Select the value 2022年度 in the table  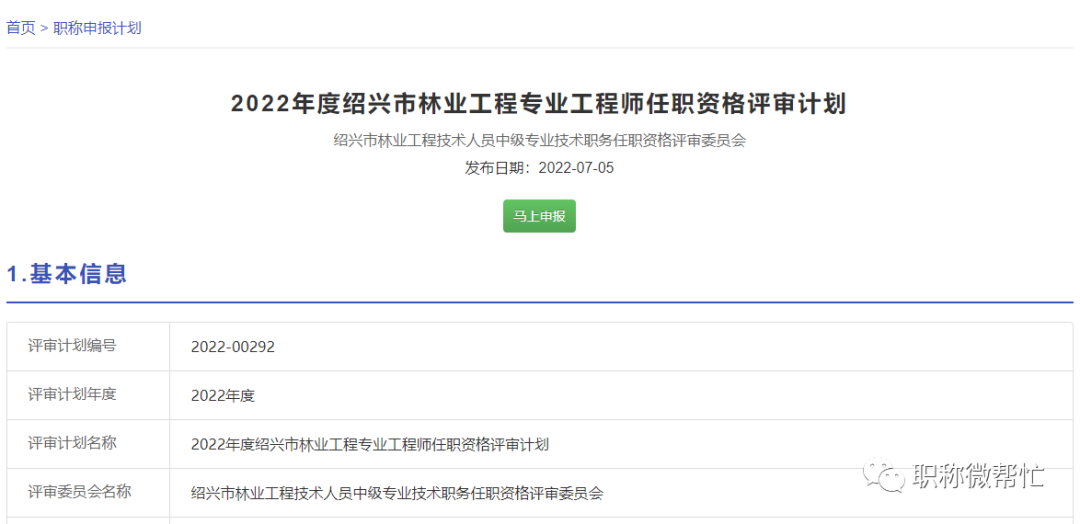pyautogui.click(x=223, y=396)
